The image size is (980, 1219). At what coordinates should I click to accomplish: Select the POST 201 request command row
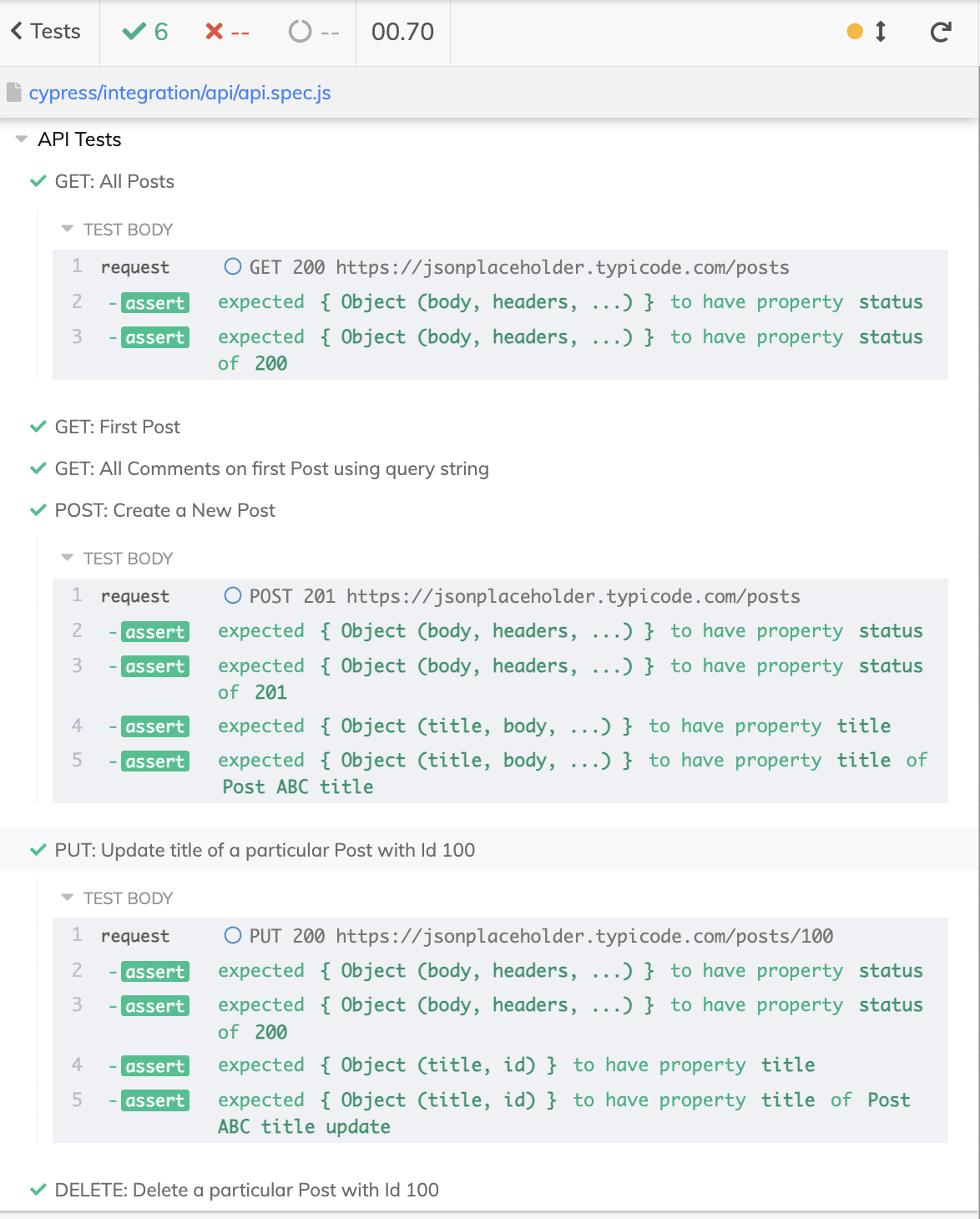tap(501, 596)
